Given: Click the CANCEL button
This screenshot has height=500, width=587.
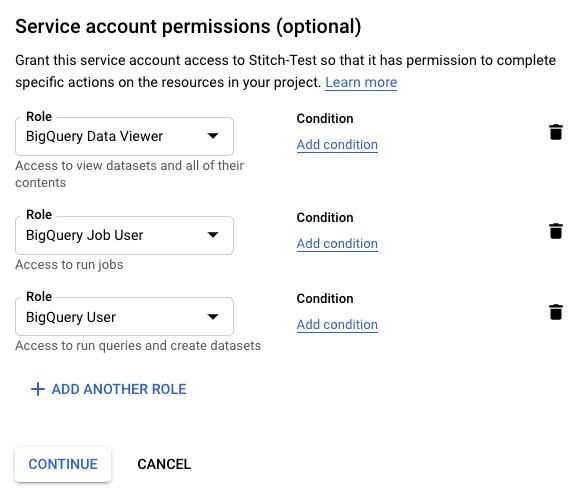Looking at the screenshot, I should (x=164, y=464).
